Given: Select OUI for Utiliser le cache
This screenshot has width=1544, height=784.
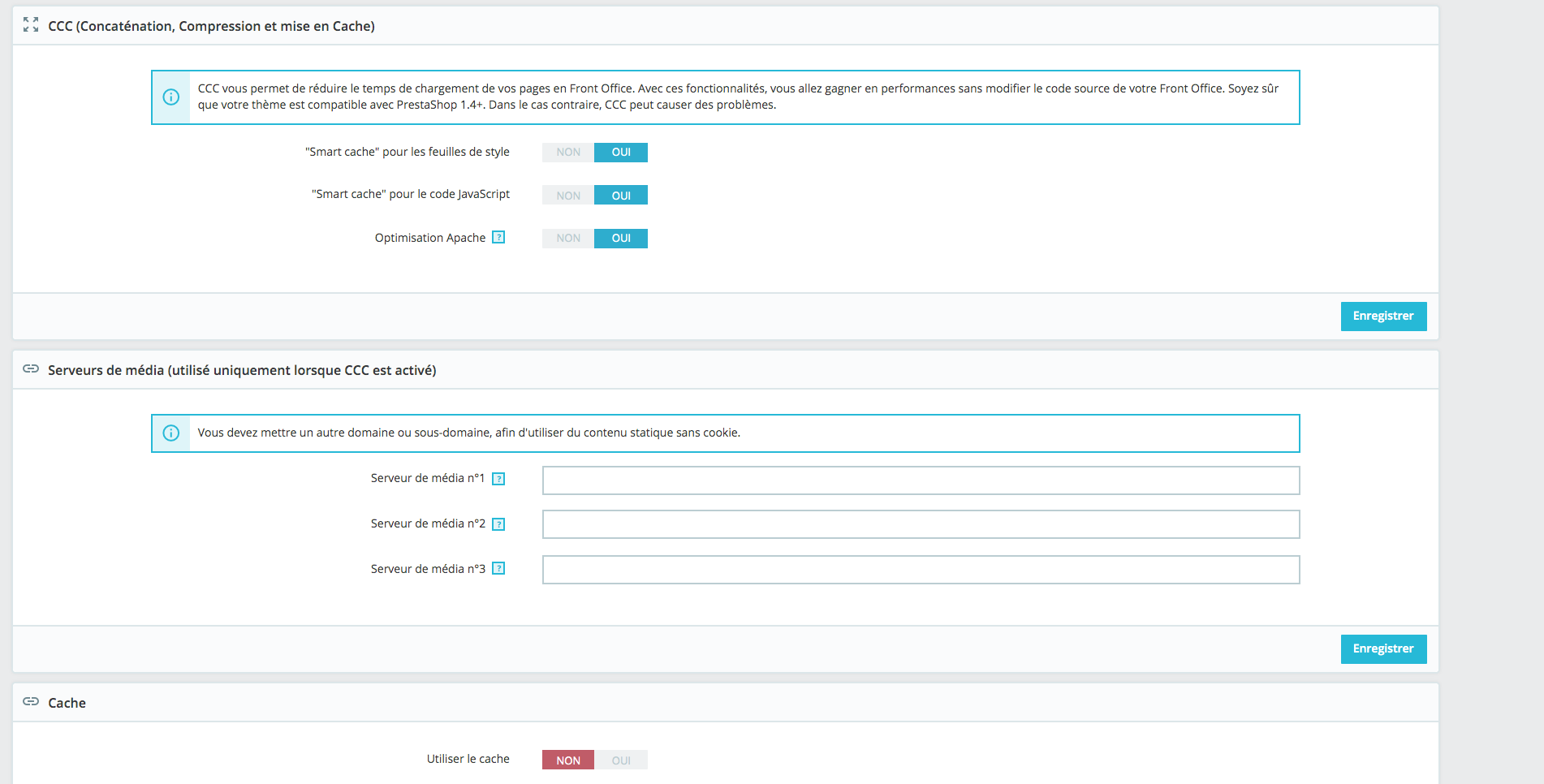Looking at the screenshot, I should (621, 760).
